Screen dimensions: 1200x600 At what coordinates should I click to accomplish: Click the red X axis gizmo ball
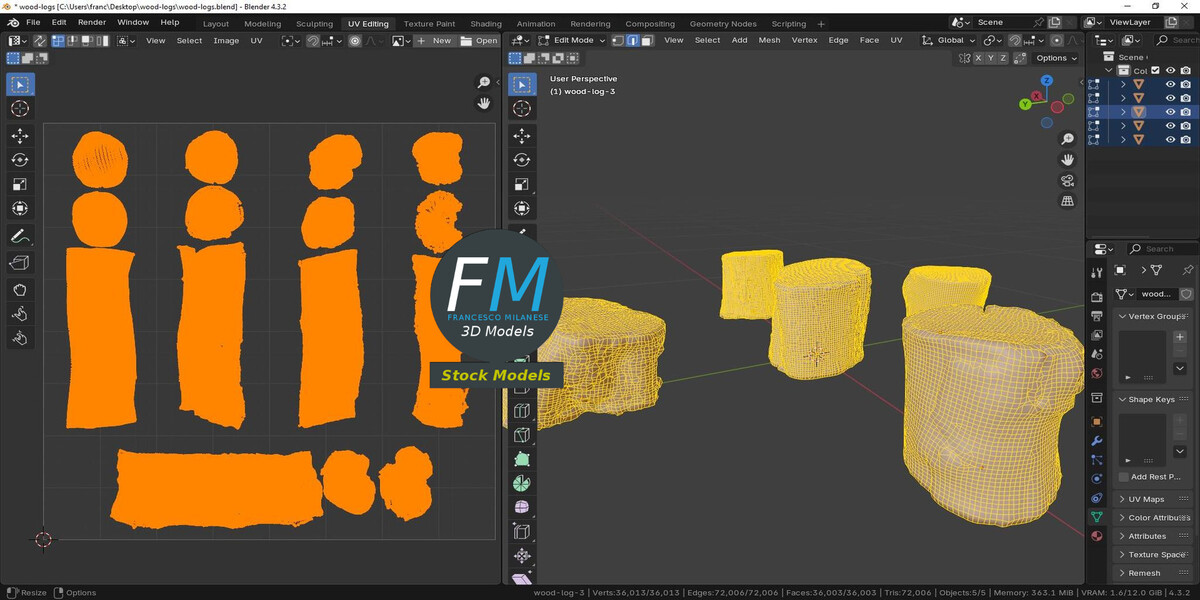pyautogui.click(x=1038, y=97)
